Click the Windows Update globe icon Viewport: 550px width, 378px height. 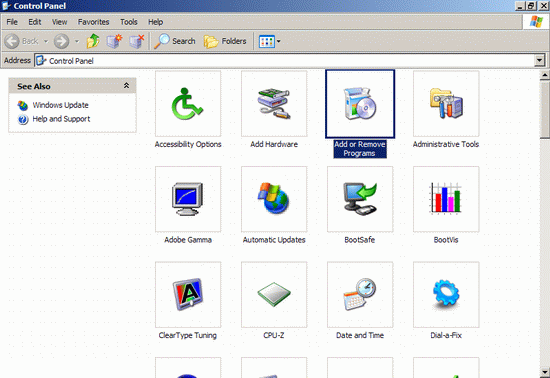click(23, 105)
